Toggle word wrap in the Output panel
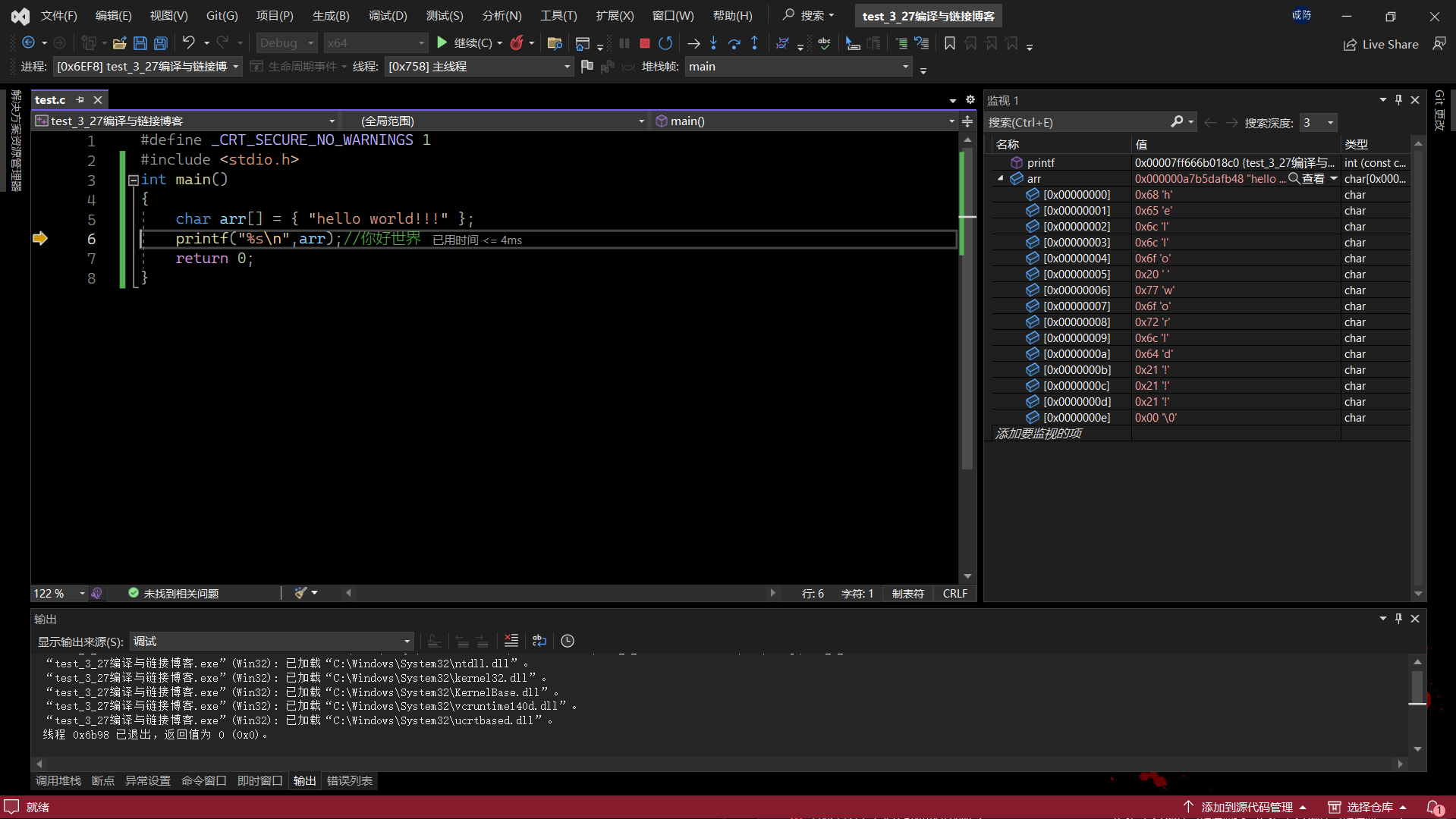 click(539, 641)
